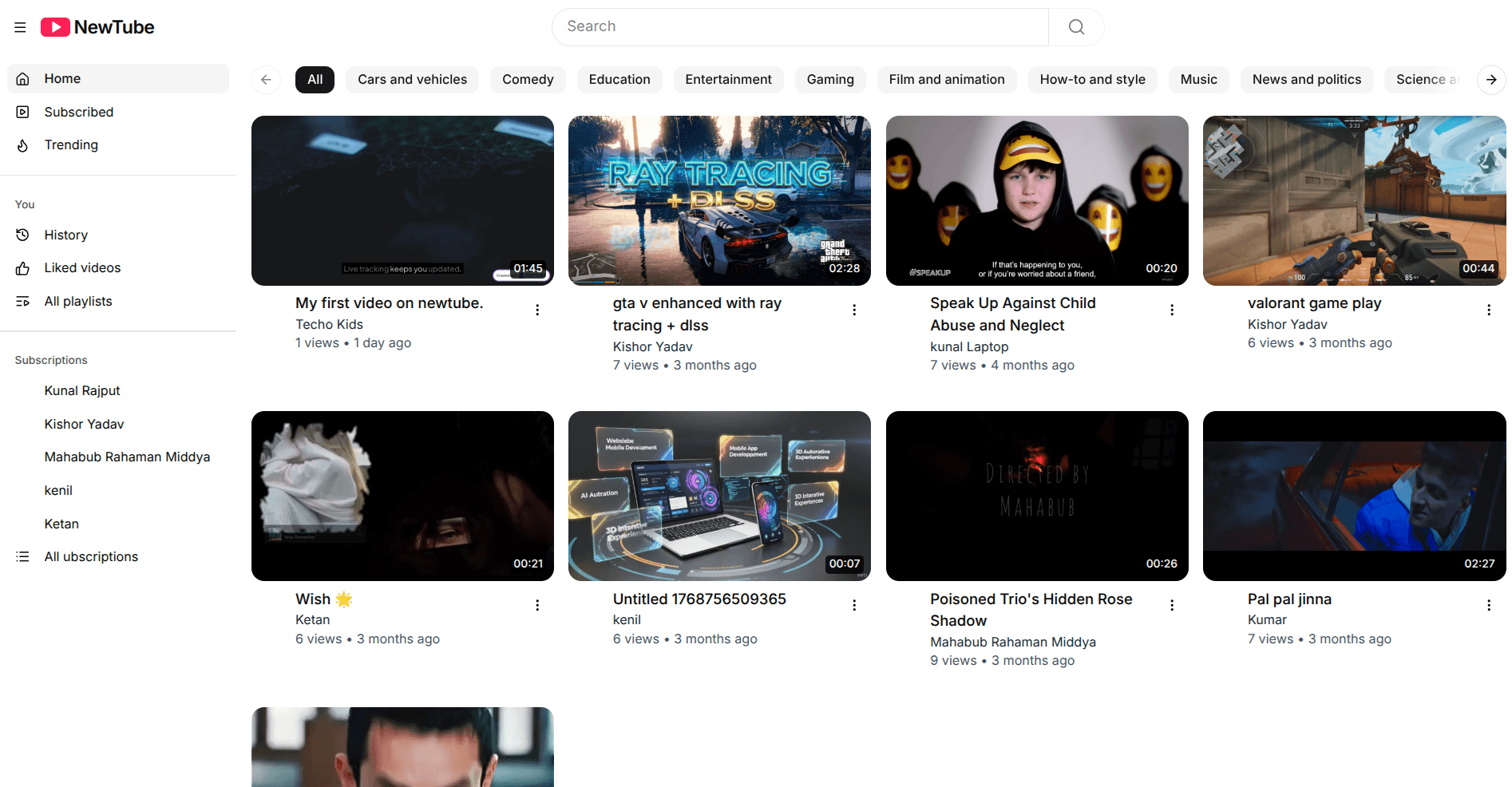Play the Untitled 1768756509365 thumbnail
Viewport: 1512px width, 787px height.
pyautogui.click(x=719, y=496)
